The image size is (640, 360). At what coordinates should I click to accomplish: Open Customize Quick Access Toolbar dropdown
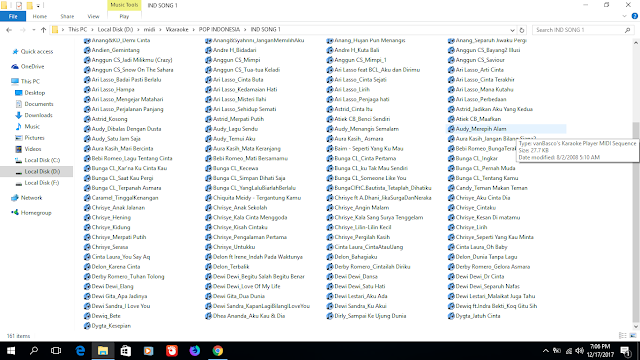[x=38, y=6]
